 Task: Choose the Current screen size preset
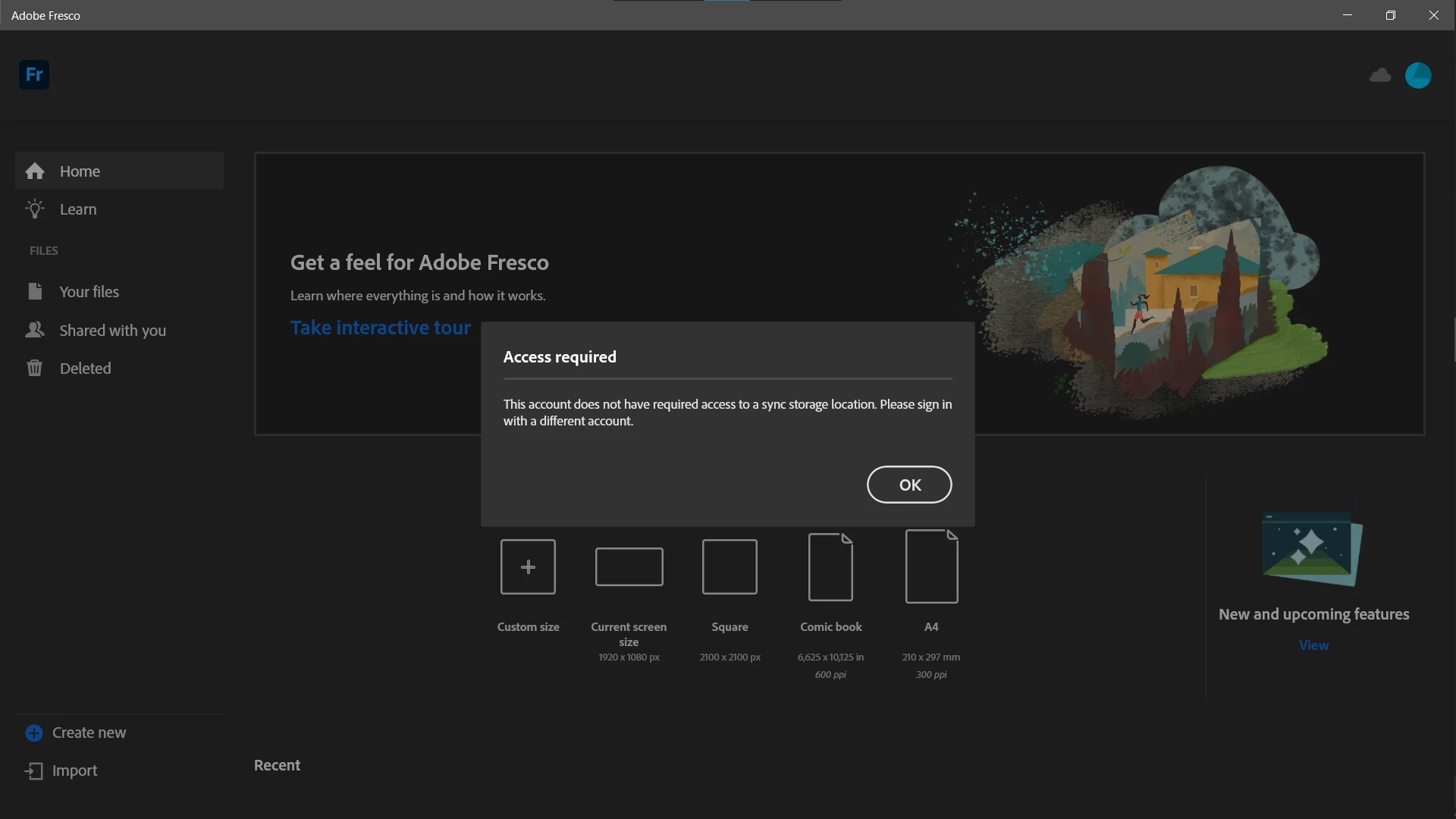pos(629,567)
